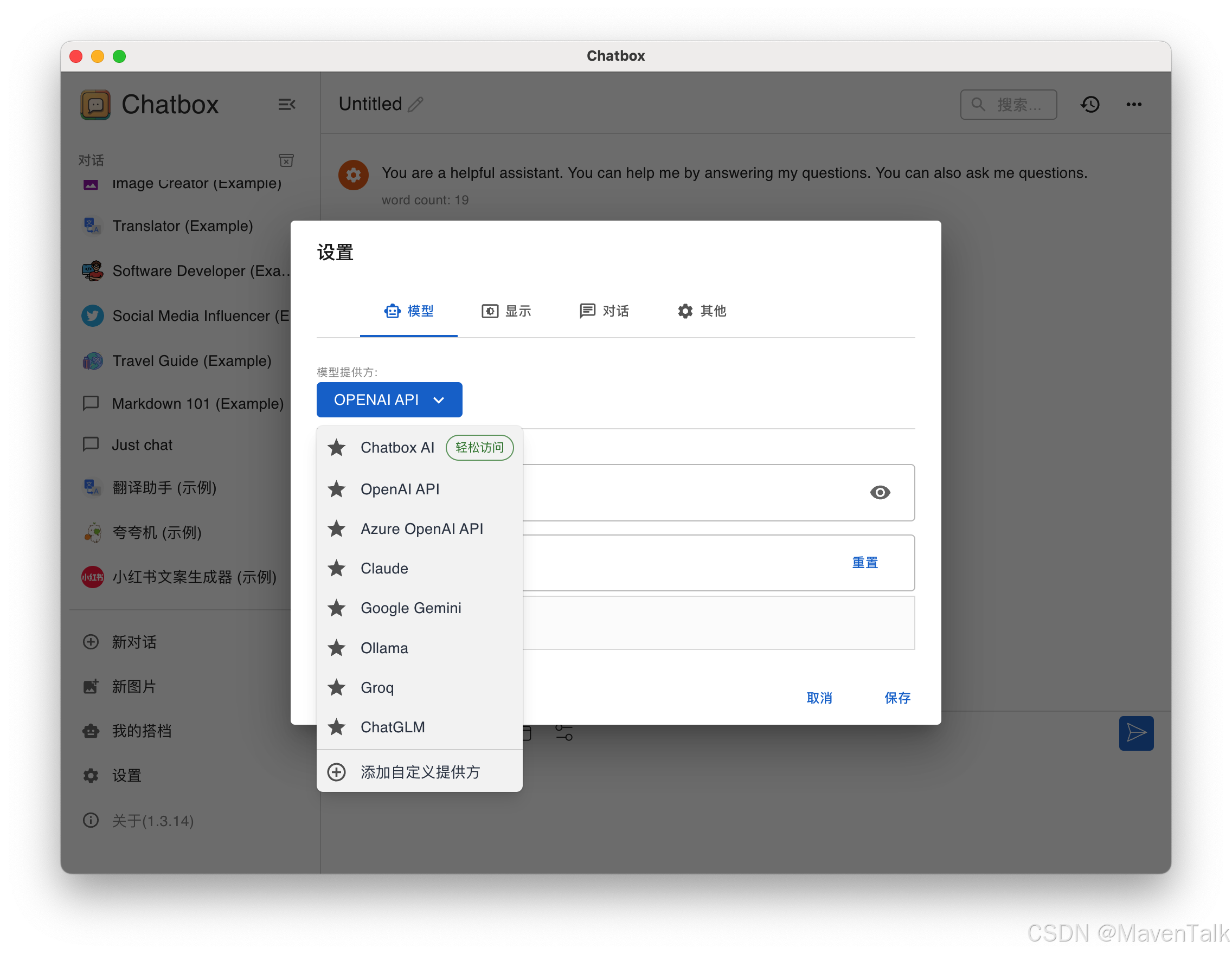
Task: Click the 夸夸机 sidebar icon
Action: pyautogui.click(x=93, y=532)
